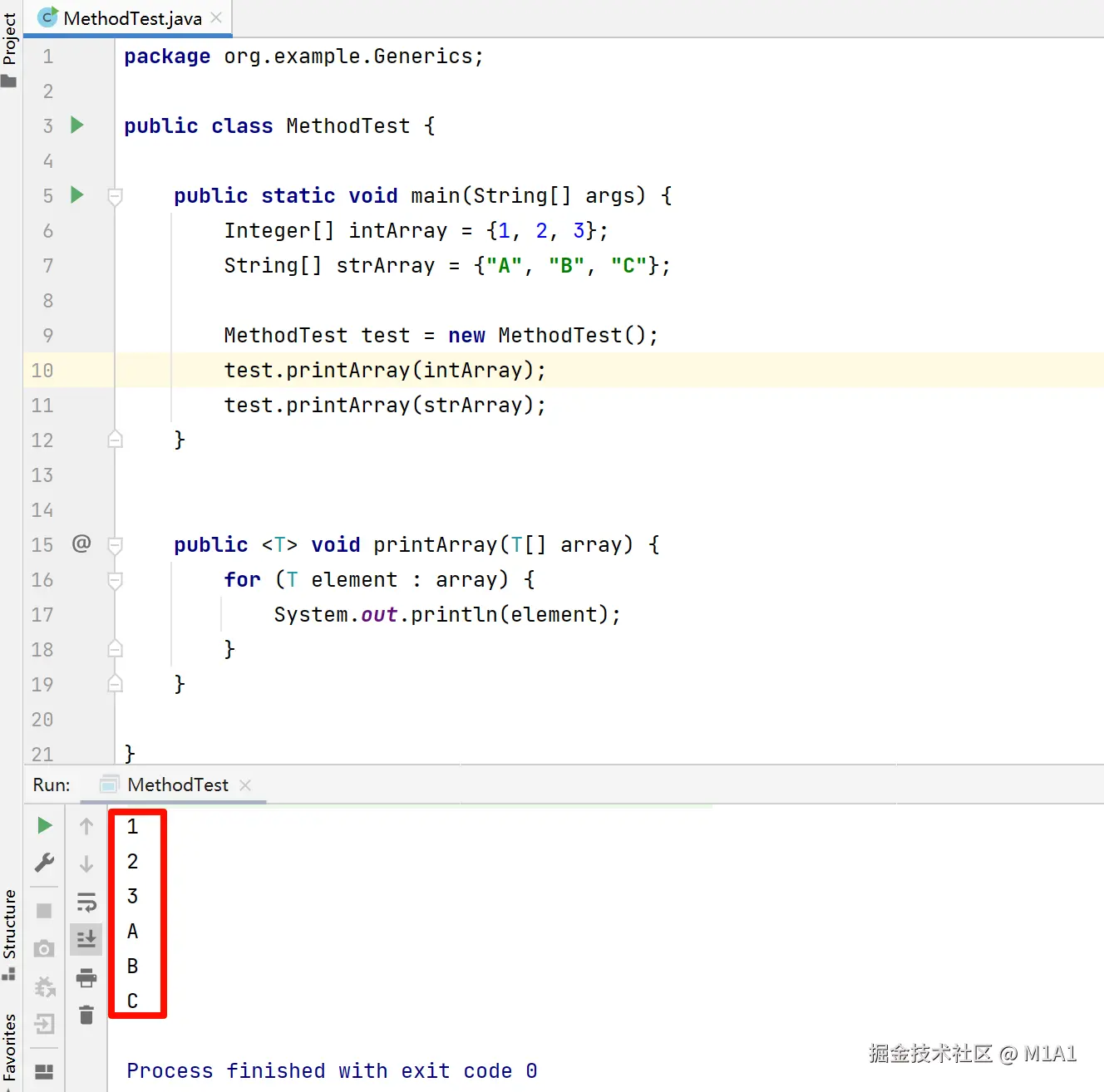The height and width of the screenshot is (1092, 1104).
Task: Open the Favorites tool window
Action: [9, 1047]
